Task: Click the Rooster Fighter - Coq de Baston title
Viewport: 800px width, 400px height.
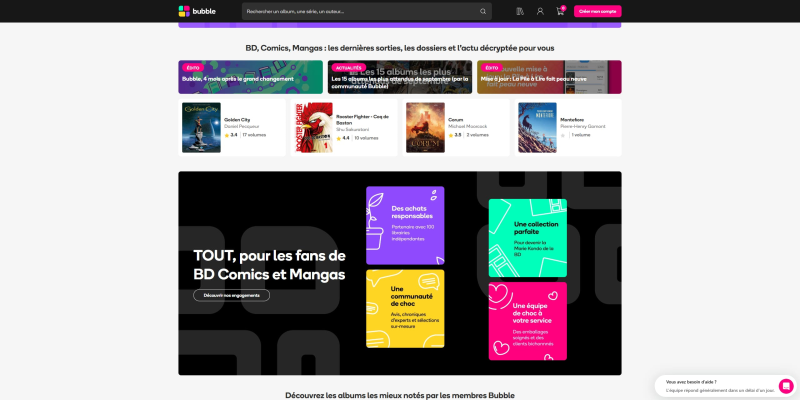Action: [362, 120]
